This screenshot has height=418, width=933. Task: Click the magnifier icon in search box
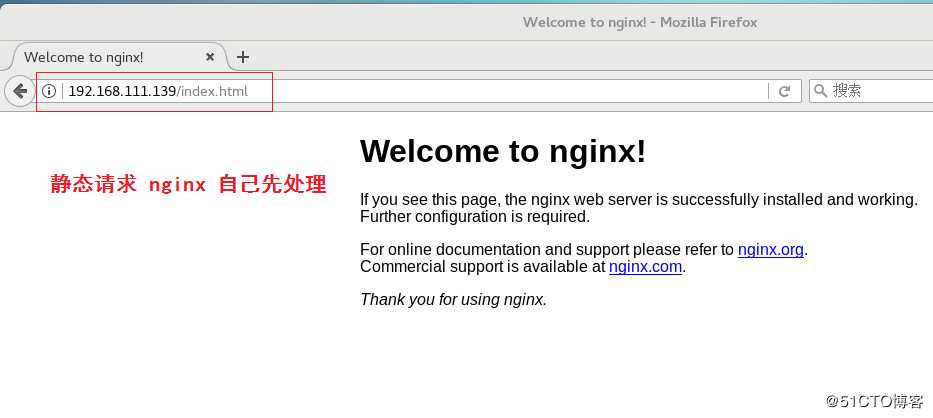tap(821, 91)
